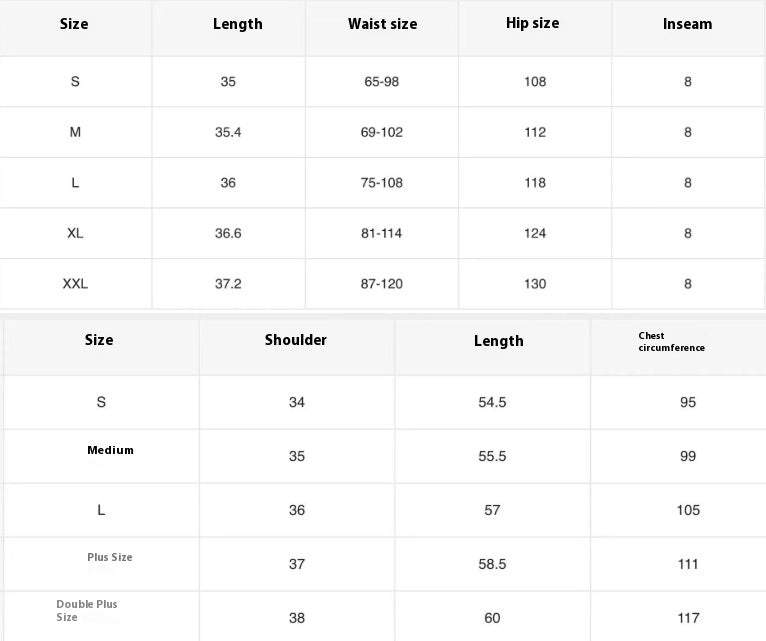Click the 54.5 length value
The width and height of the screenshot is (766, 641).
(x=492, y=402)
